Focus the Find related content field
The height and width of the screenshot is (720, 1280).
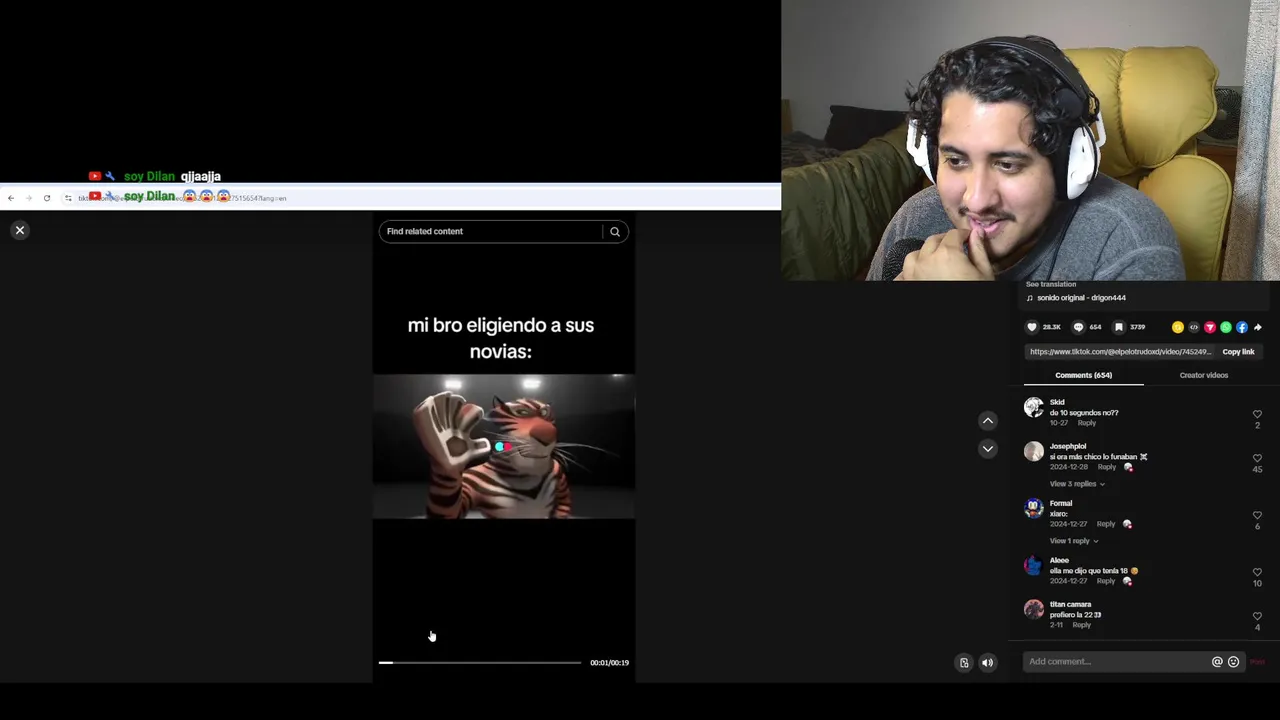(x=492, y=231)
